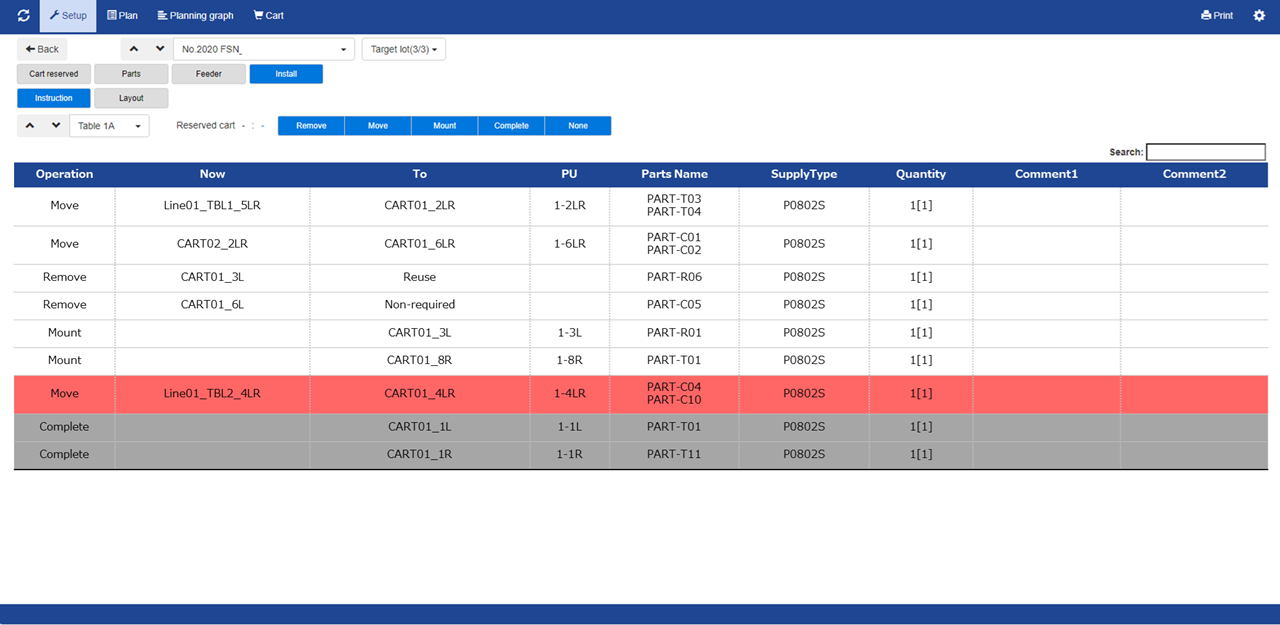Open the Cart tab
This screenshot has height=625, width=1280.
[268, 16]
